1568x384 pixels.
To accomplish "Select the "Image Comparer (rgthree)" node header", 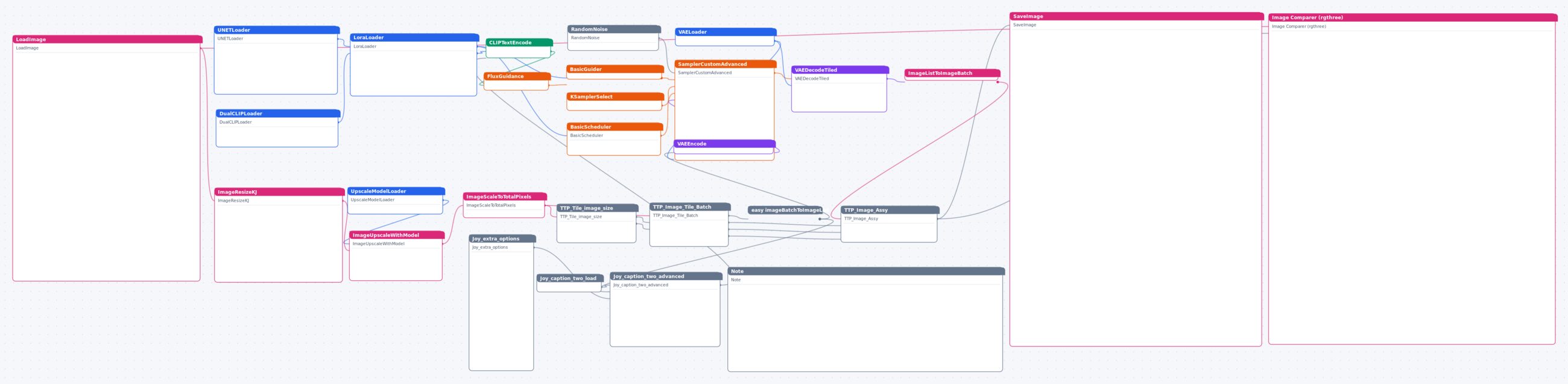I will (1412, 18).
